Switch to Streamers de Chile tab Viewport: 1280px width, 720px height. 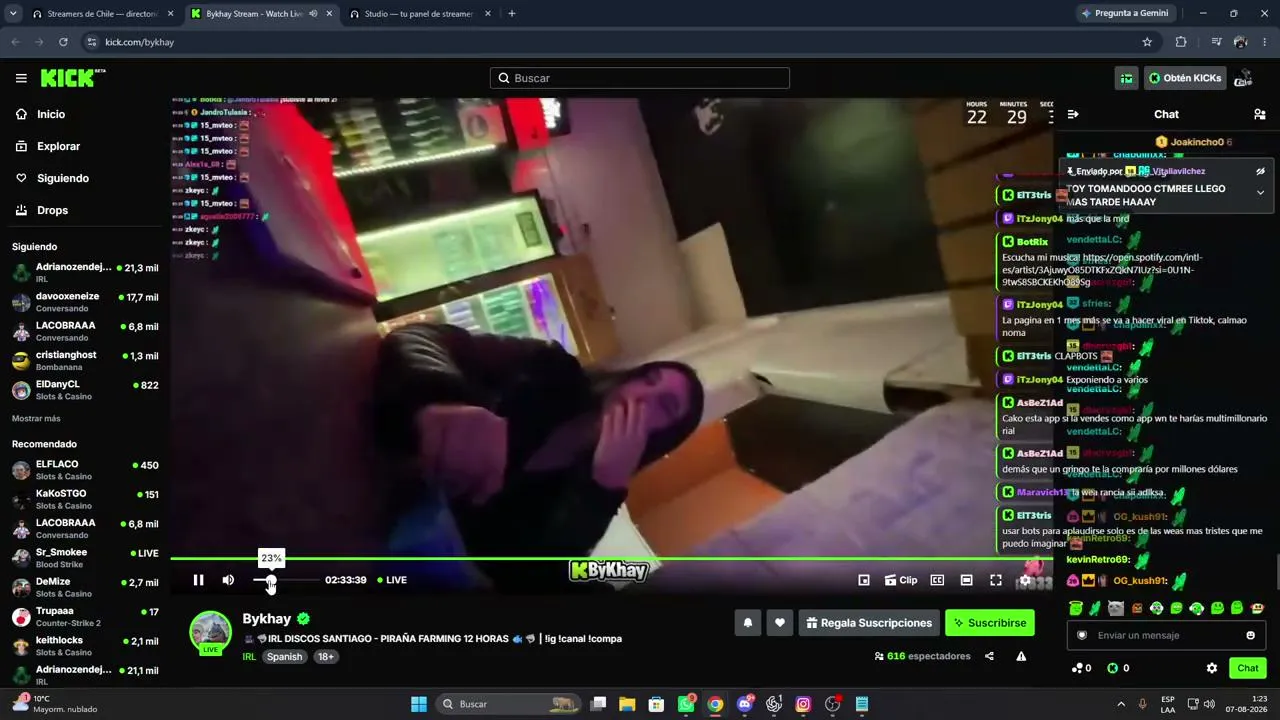102,14
